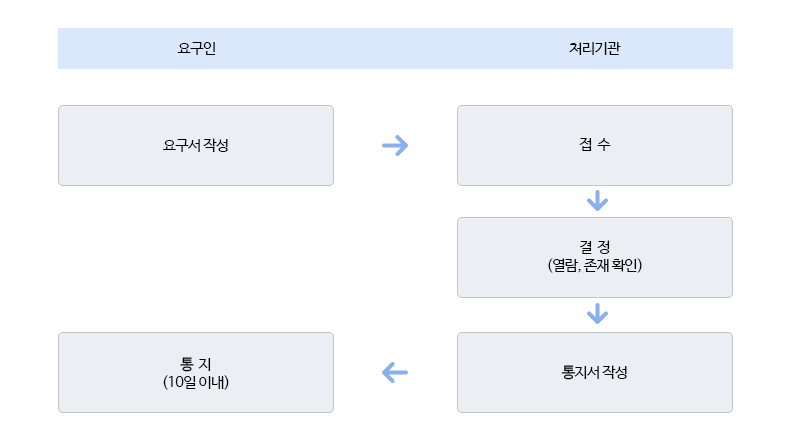Click the 통지서 작성 label text
Viewport: 790px width, 446px height.
[595, 372]
